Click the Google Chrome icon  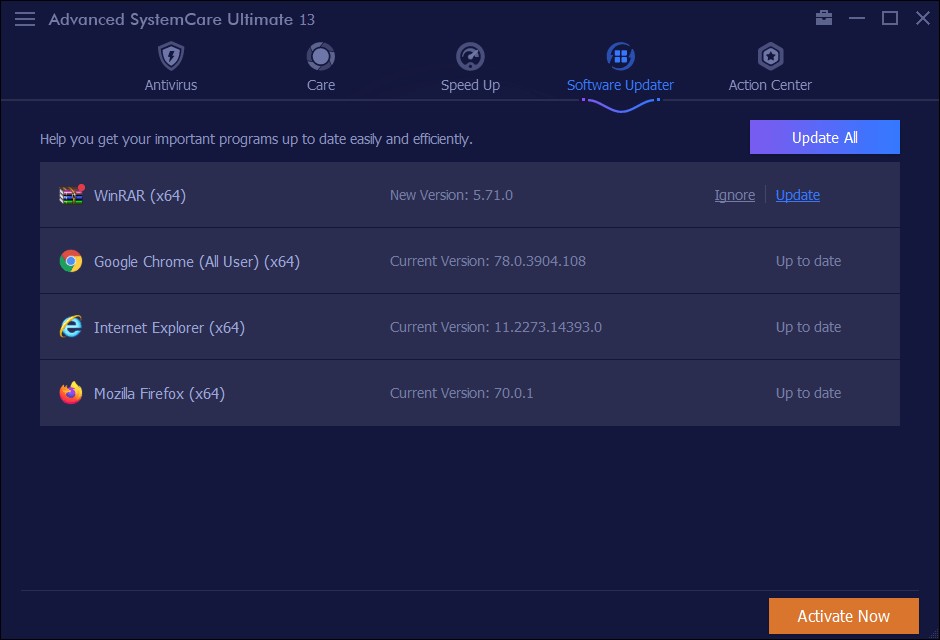(71, 260)
